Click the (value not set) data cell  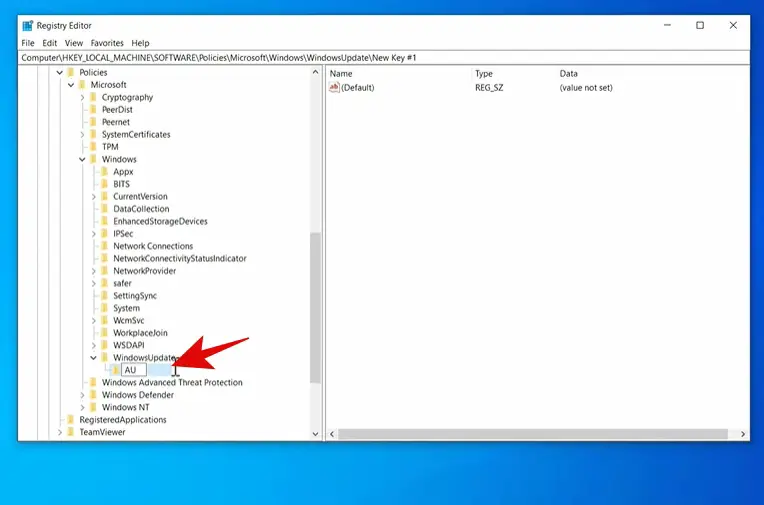586,88
